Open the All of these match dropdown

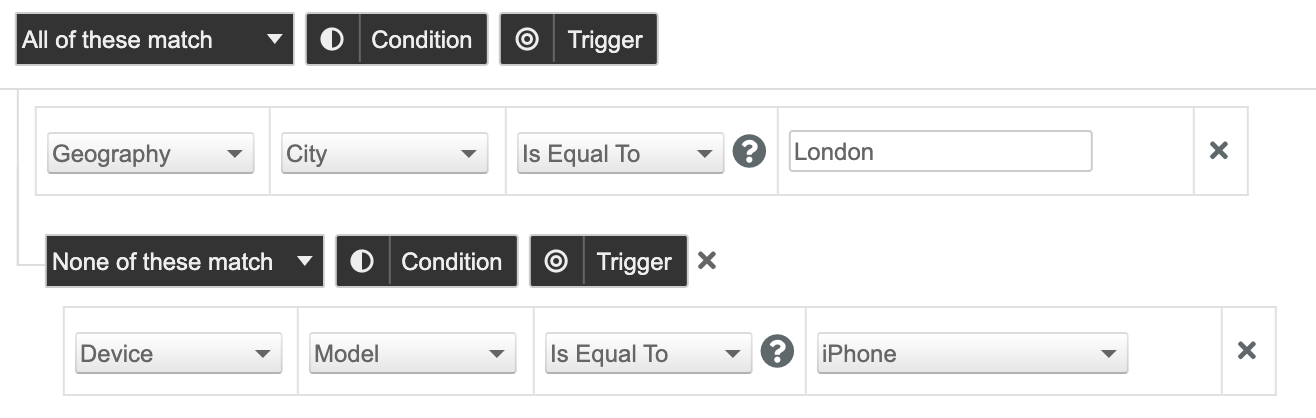coord(155,40)
